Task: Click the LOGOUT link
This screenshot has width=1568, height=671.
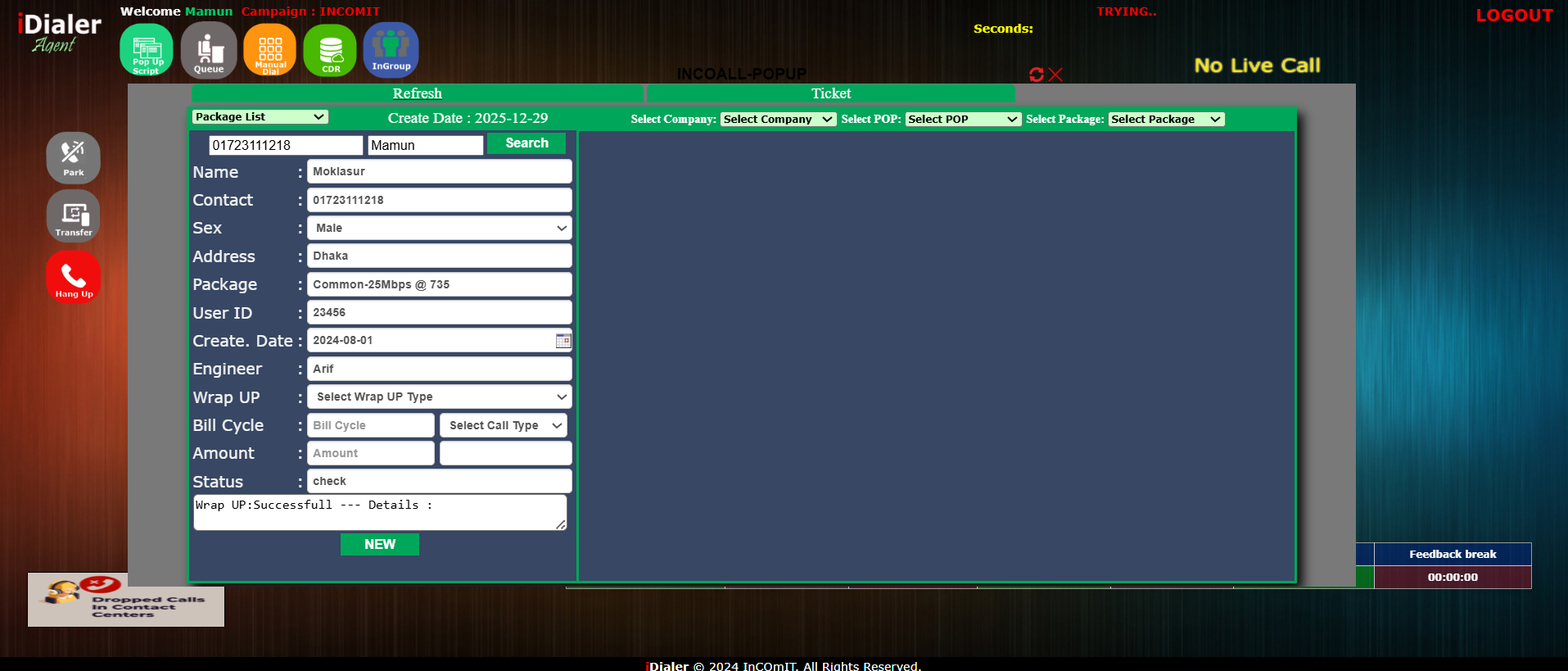Action: (x=1513, y=16)
